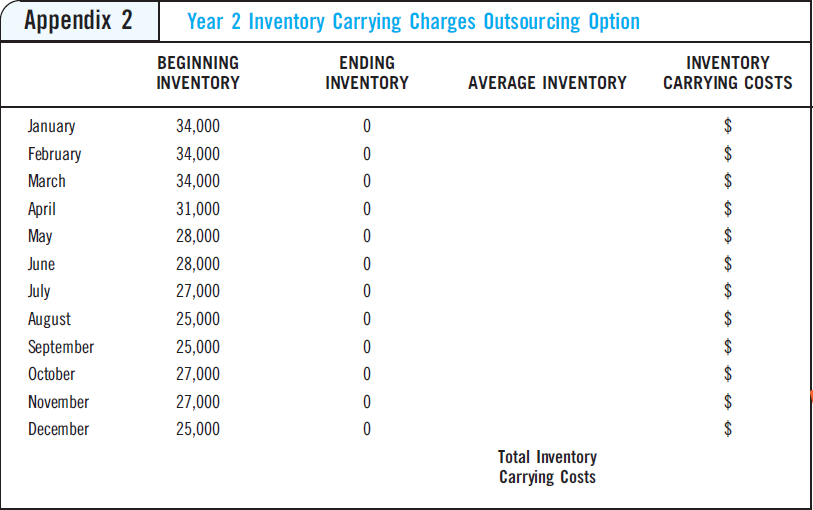The width and height of the screenshot is (813, 510).
Task: Click the dollar sign in October's row
Action: (x=728, y=374)
